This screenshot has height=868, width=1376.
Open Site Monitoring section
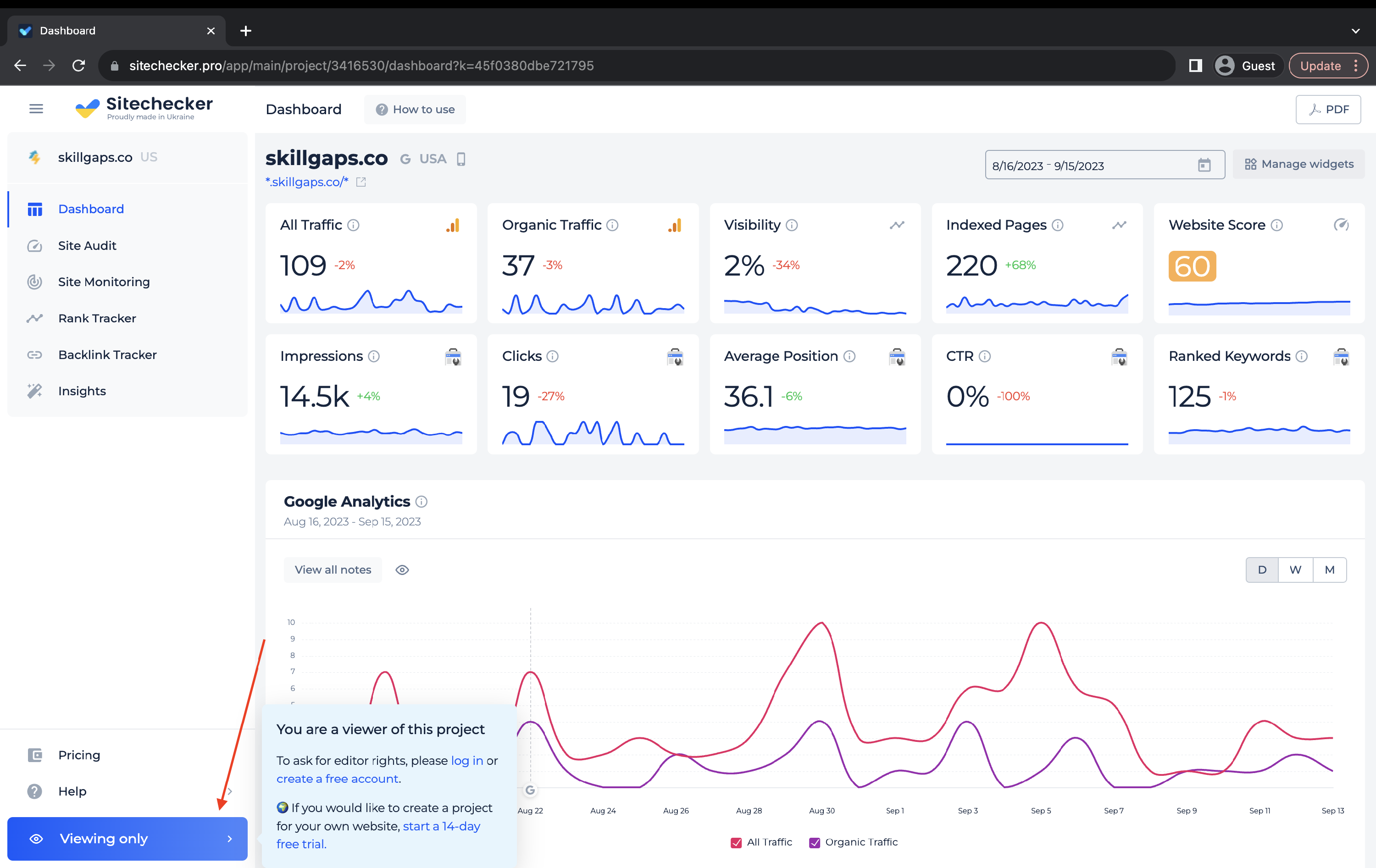128,282
